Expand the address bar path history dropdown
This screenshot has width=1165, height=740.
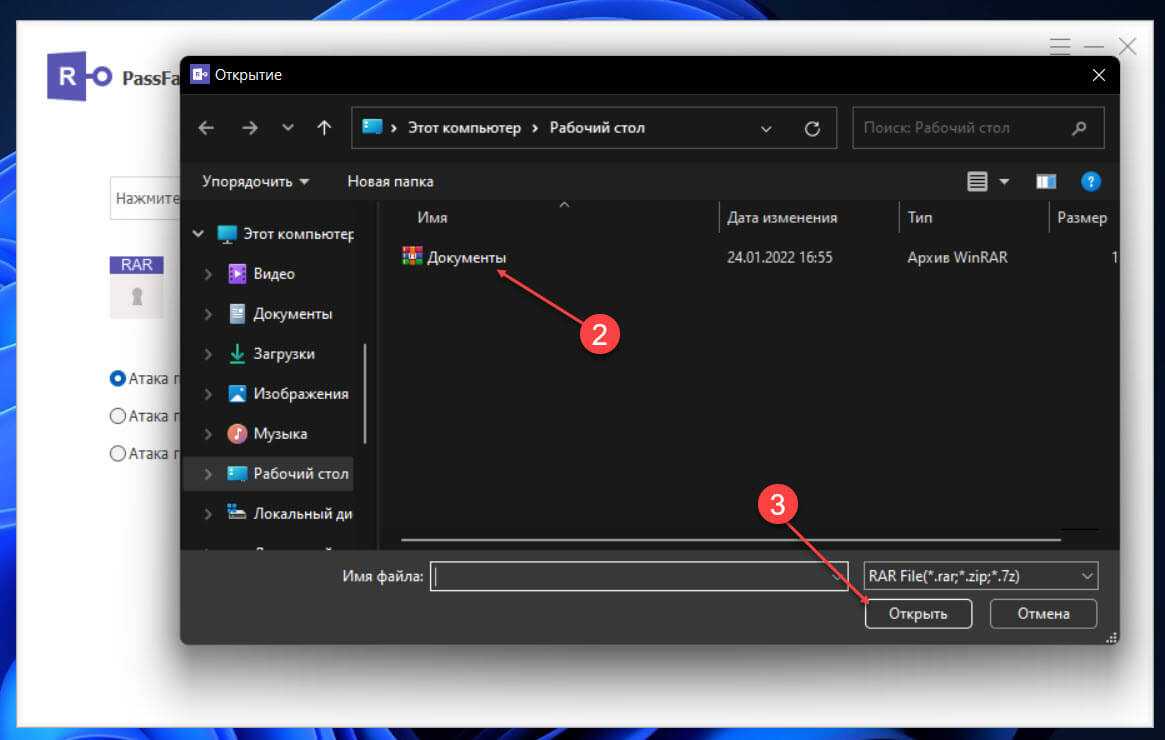point(766,129)
